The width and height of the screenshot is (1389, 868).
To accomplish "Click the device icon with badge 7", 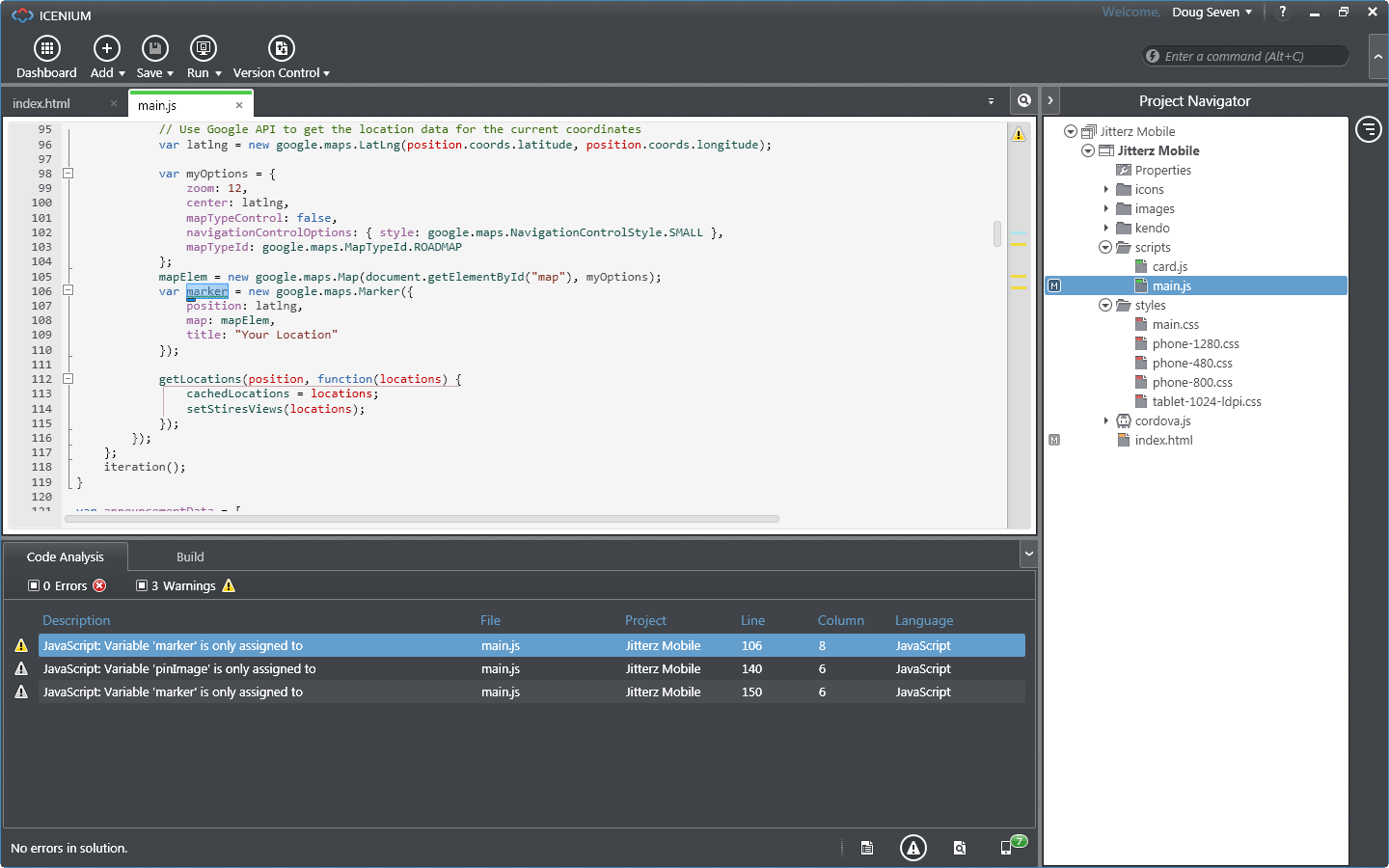I will 1007,848.
